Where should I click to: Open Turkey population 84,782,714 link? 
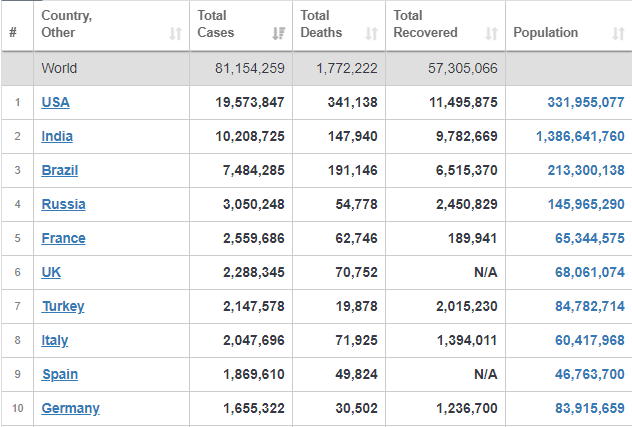coord(590,306)
